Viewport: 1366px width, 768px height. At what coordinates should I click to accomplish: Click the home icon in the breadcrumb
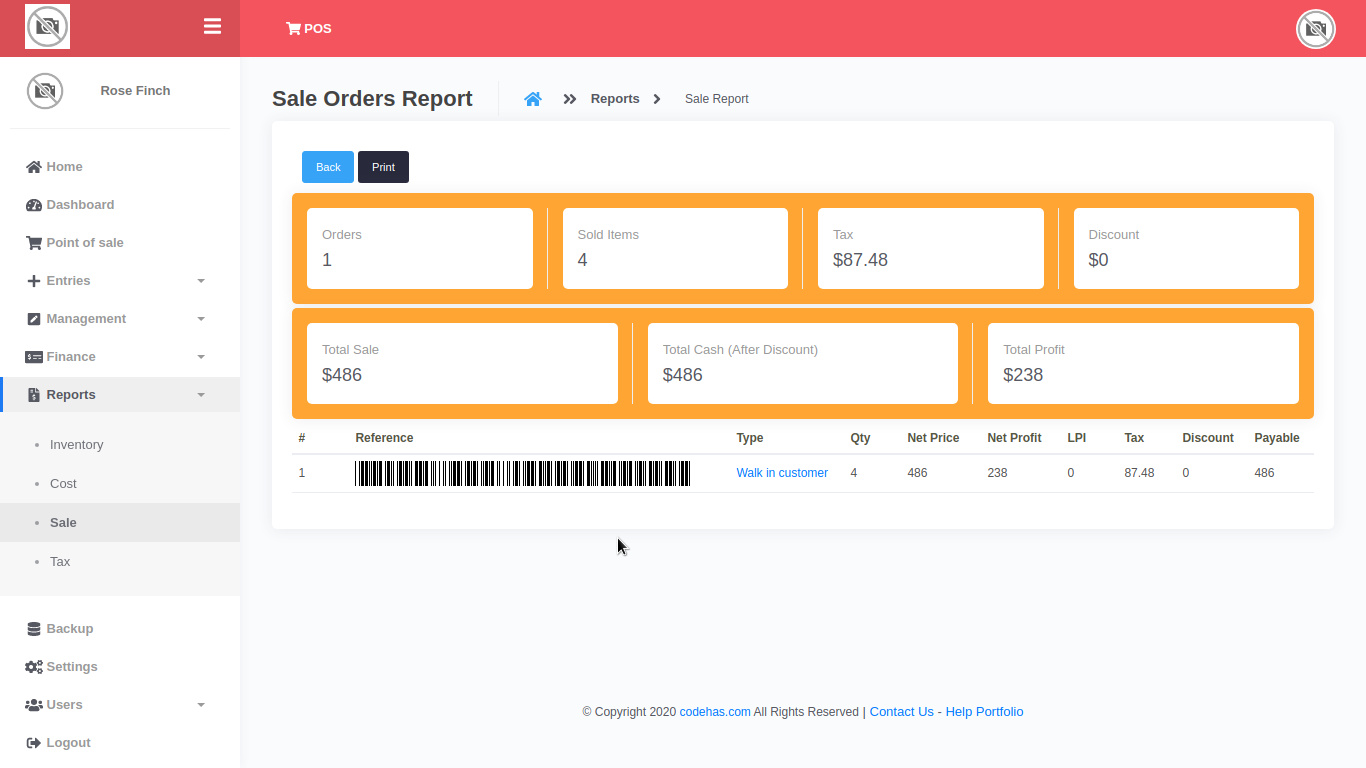[x=533, y=98]
